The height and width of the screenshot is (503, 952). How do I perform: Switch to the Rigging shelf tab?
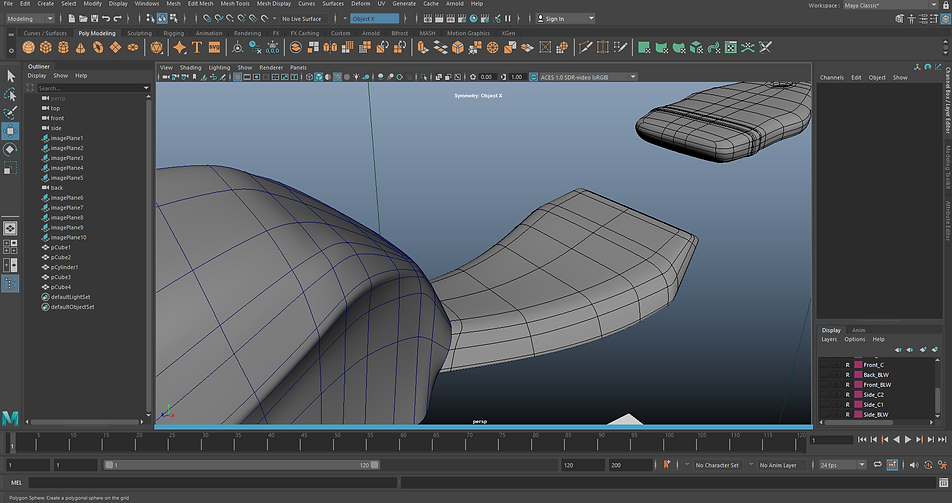click(x=174, y=33)
